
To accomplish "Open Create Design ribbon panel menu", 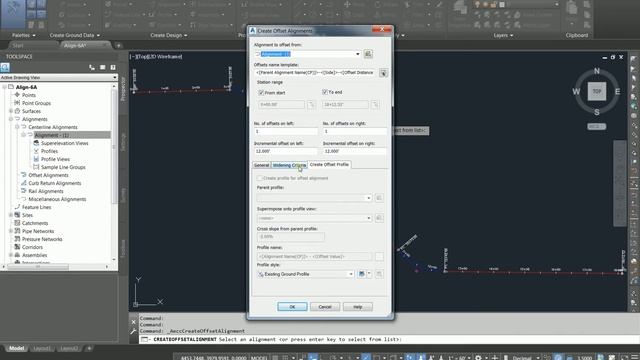I will (x=169, y=35).
